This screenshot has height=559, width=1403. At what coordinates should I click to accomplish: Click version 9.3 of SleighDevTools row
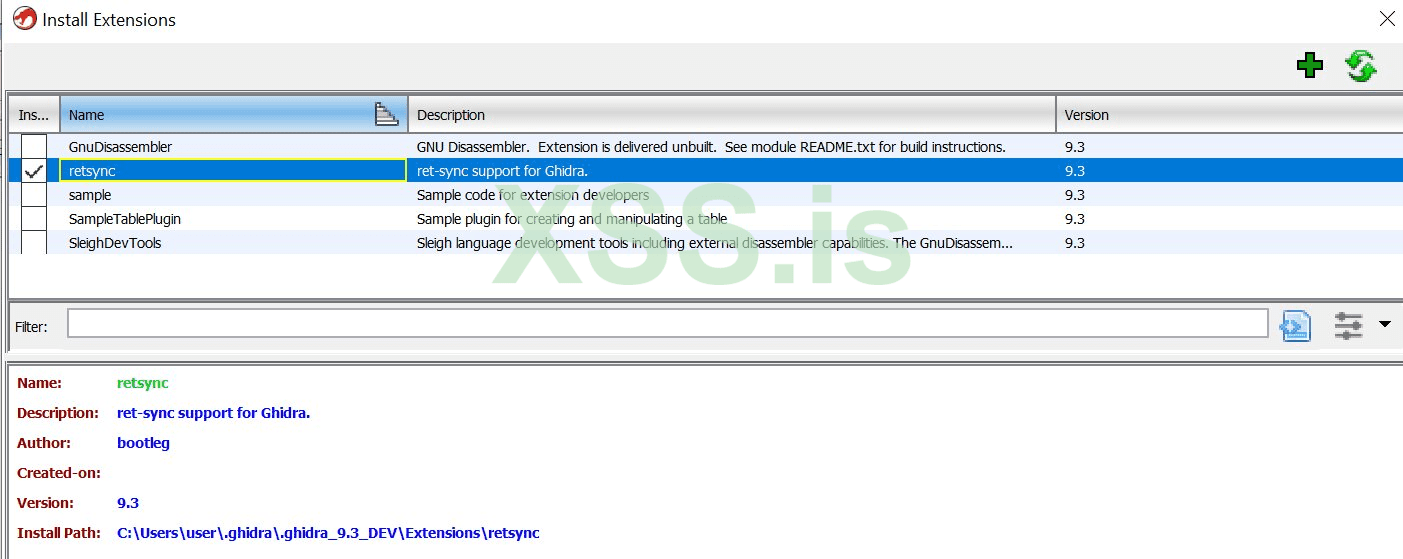1075,243
